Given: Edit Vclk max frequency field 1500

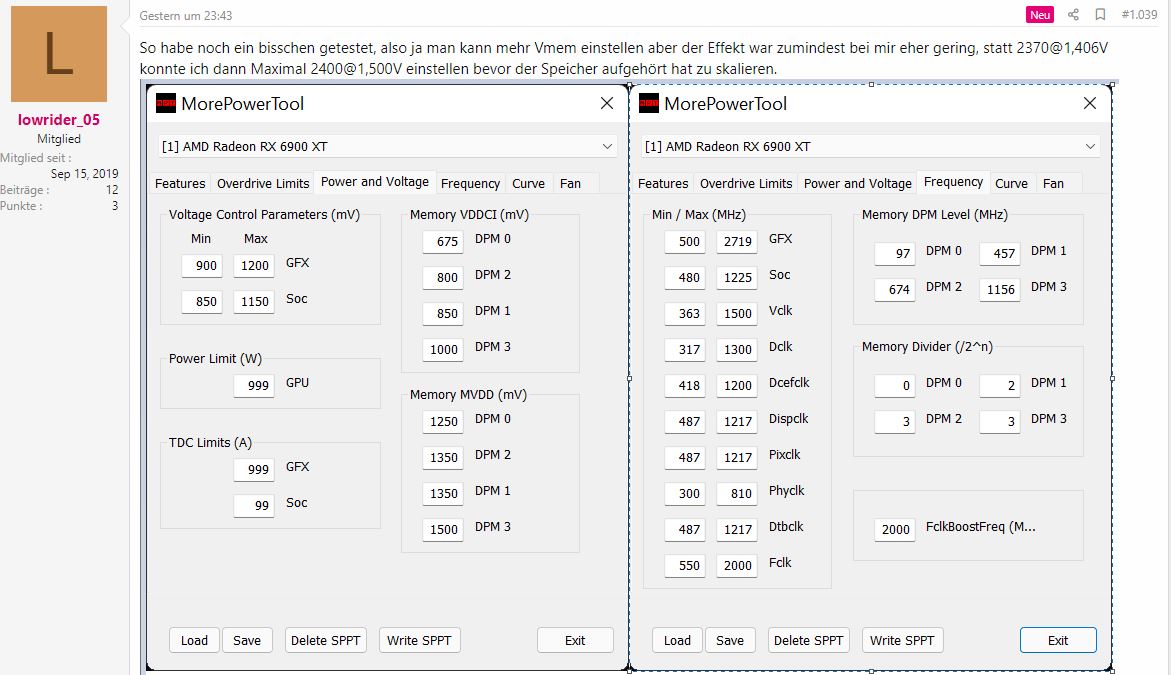Looking at the screenshot, I should click(737, 313).
